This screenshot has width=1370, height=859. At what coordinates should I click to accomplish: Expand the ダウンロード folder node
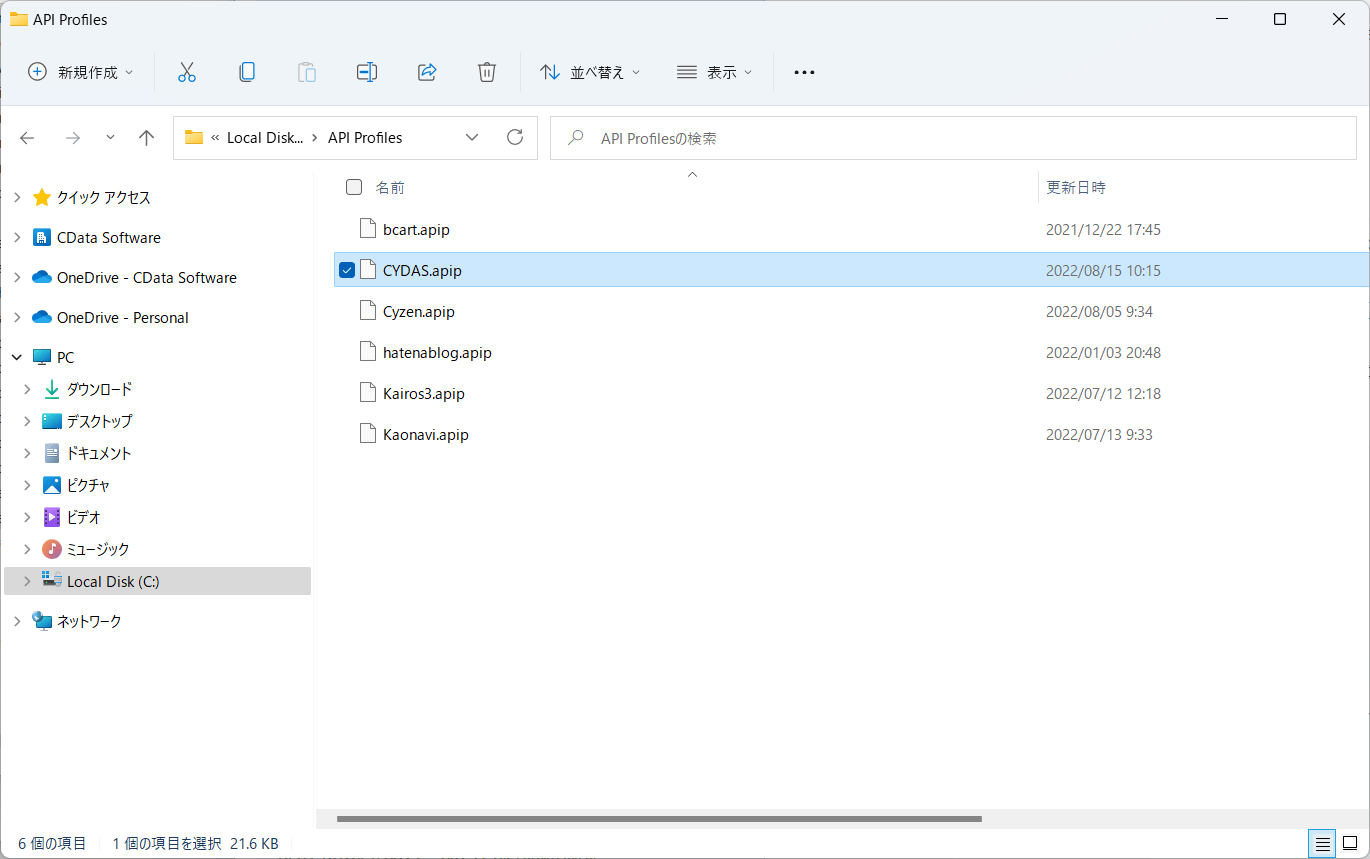[x=27, y=389]
